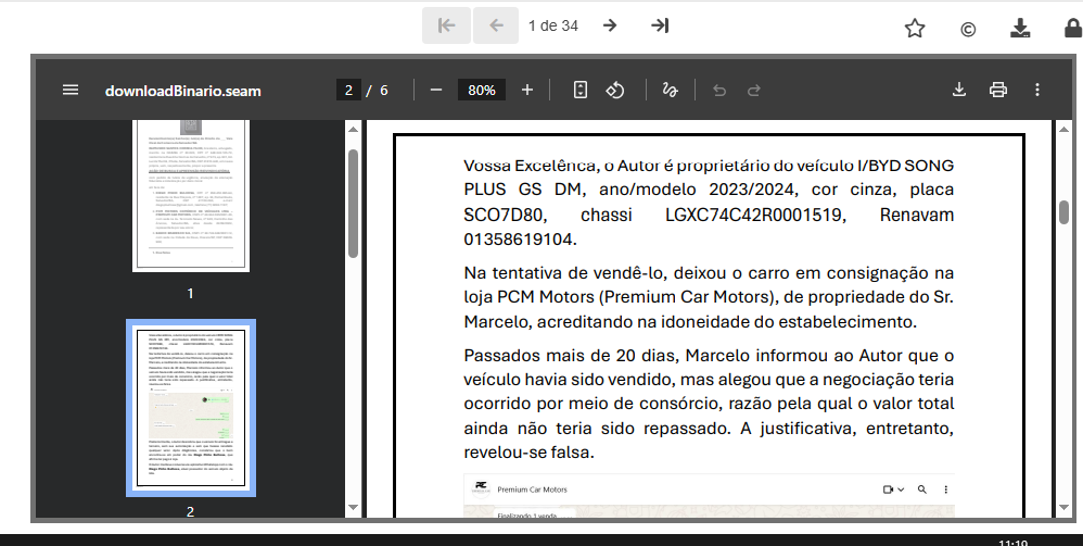1083x546 pixels.
Task: Activate the draw annotation tool
Action: 669,90
